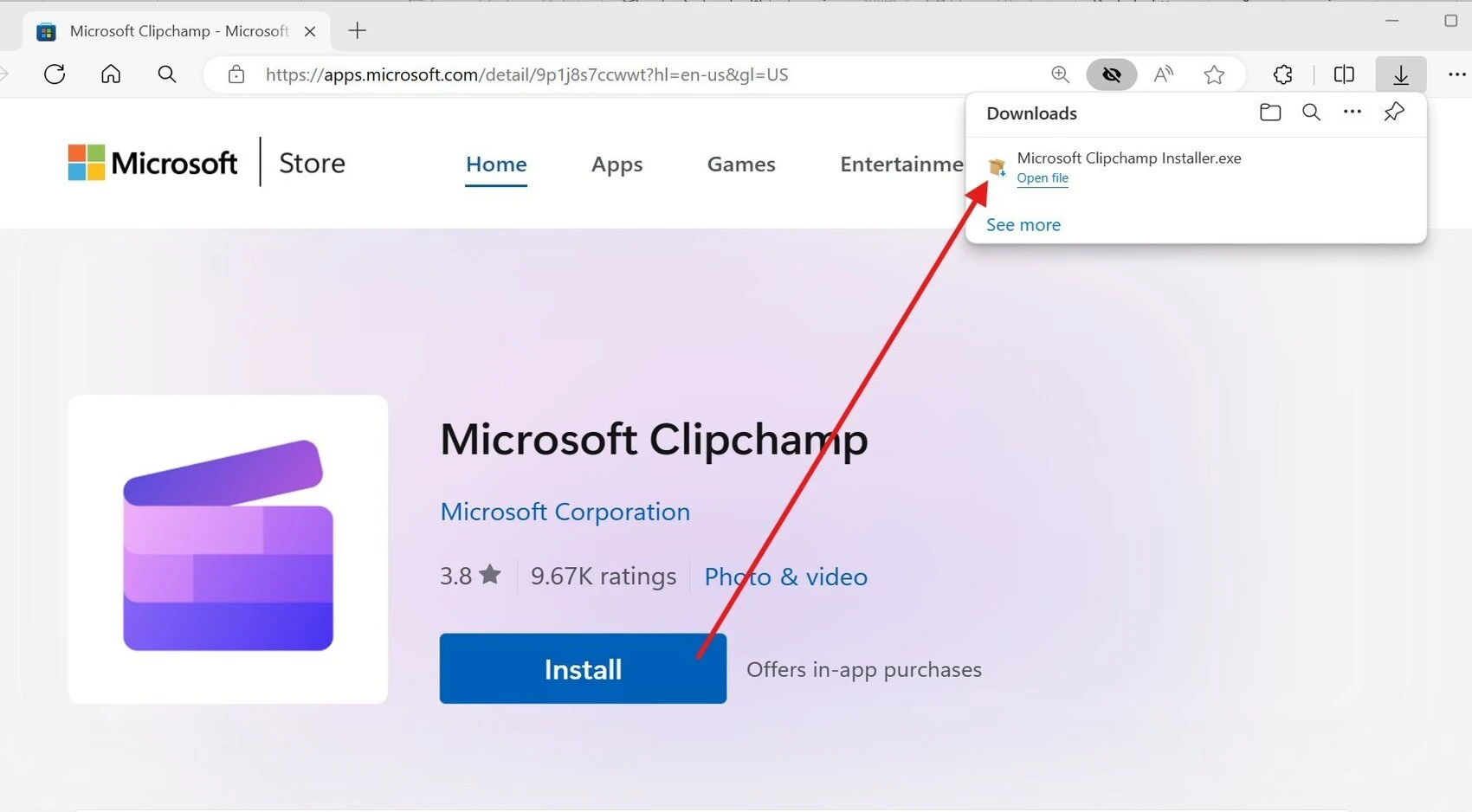The image size is (1472, 812).
Task: Click the Microsoft Corporation publisher link
Action: tap(565, 512)
